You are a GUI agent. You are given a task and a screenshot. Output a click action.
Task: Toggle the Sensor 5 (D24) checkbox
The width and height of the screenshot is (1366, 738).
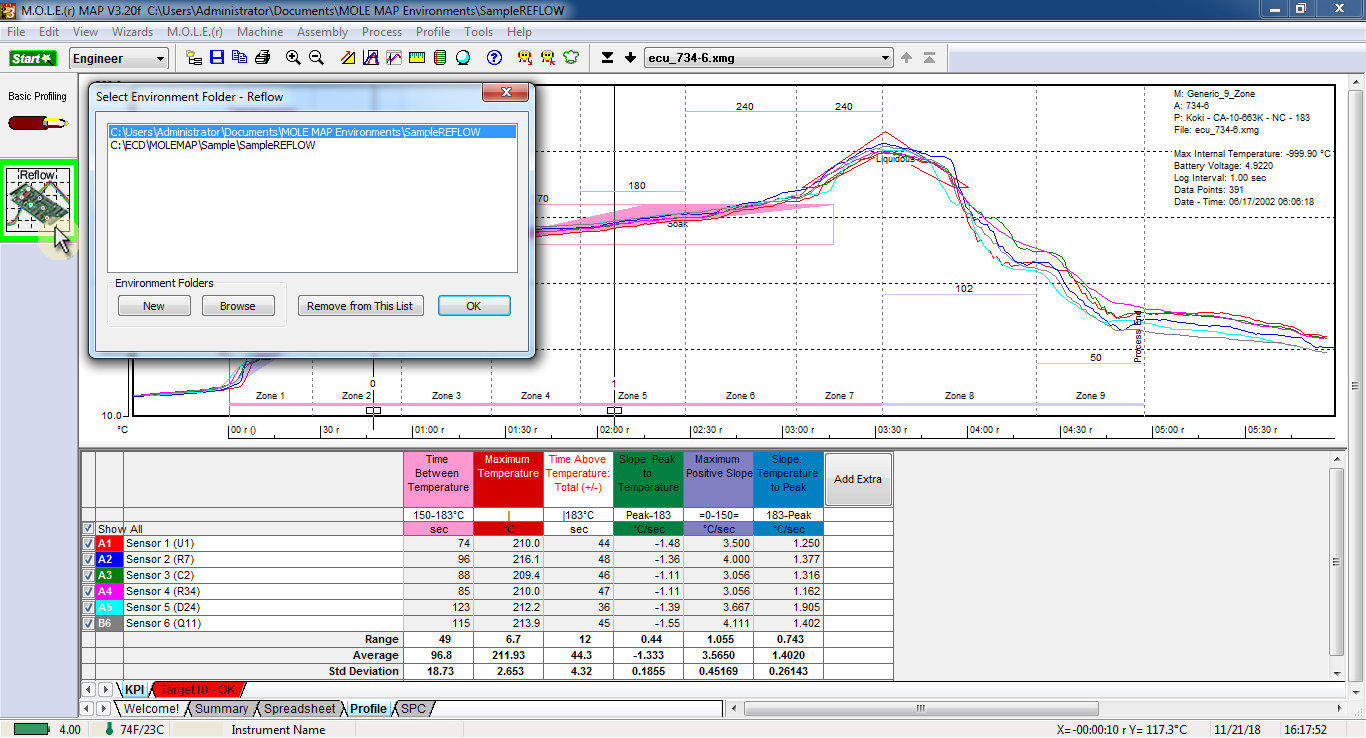(x=88, y=607)
